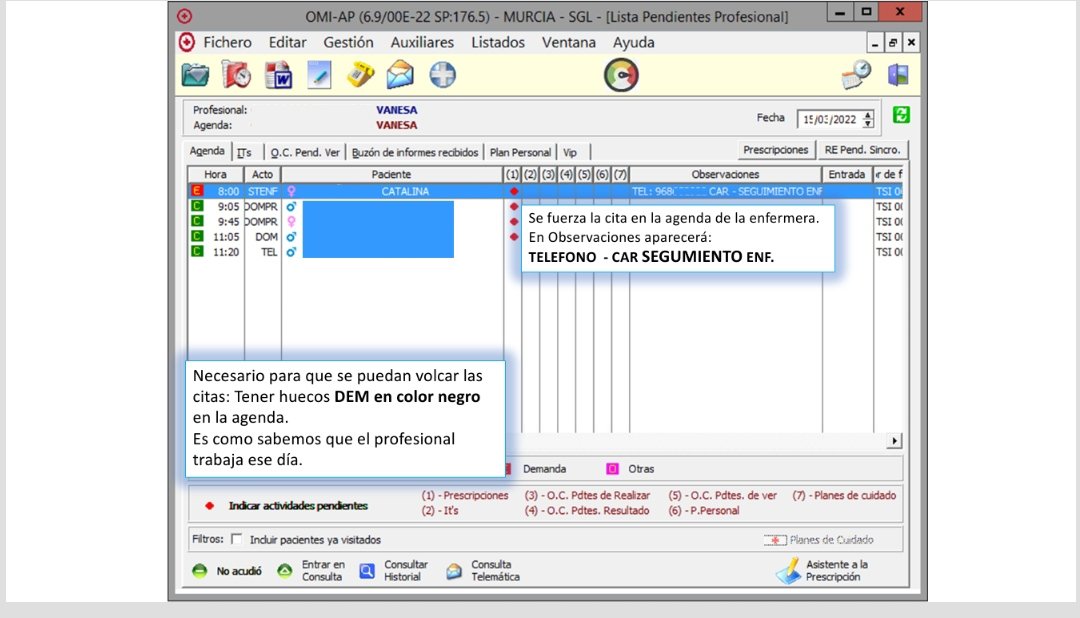Open Consultar Historial

pos(394,571)
